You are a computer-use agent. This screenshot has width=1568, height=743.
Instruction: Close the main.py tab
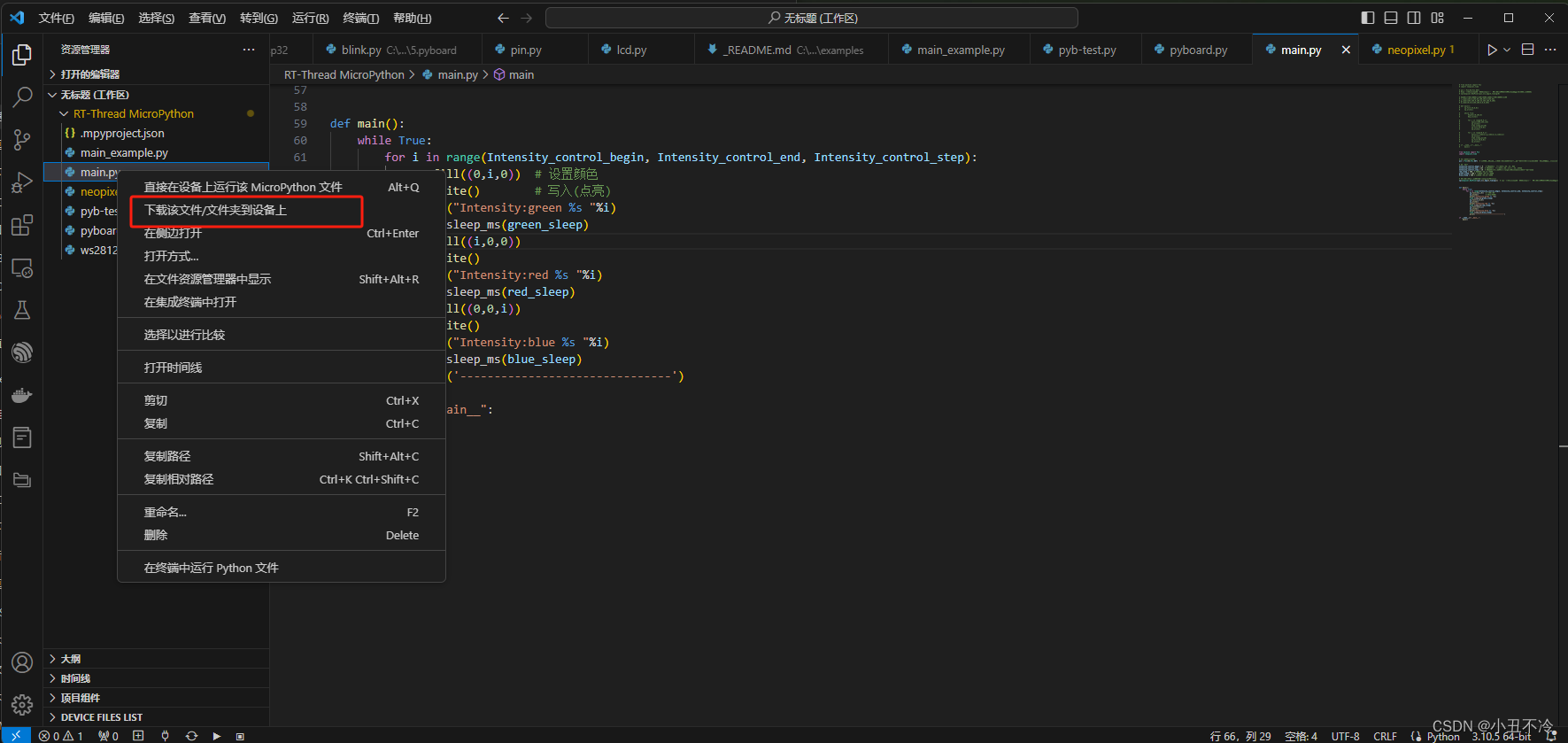click(x=1346, y=50)
